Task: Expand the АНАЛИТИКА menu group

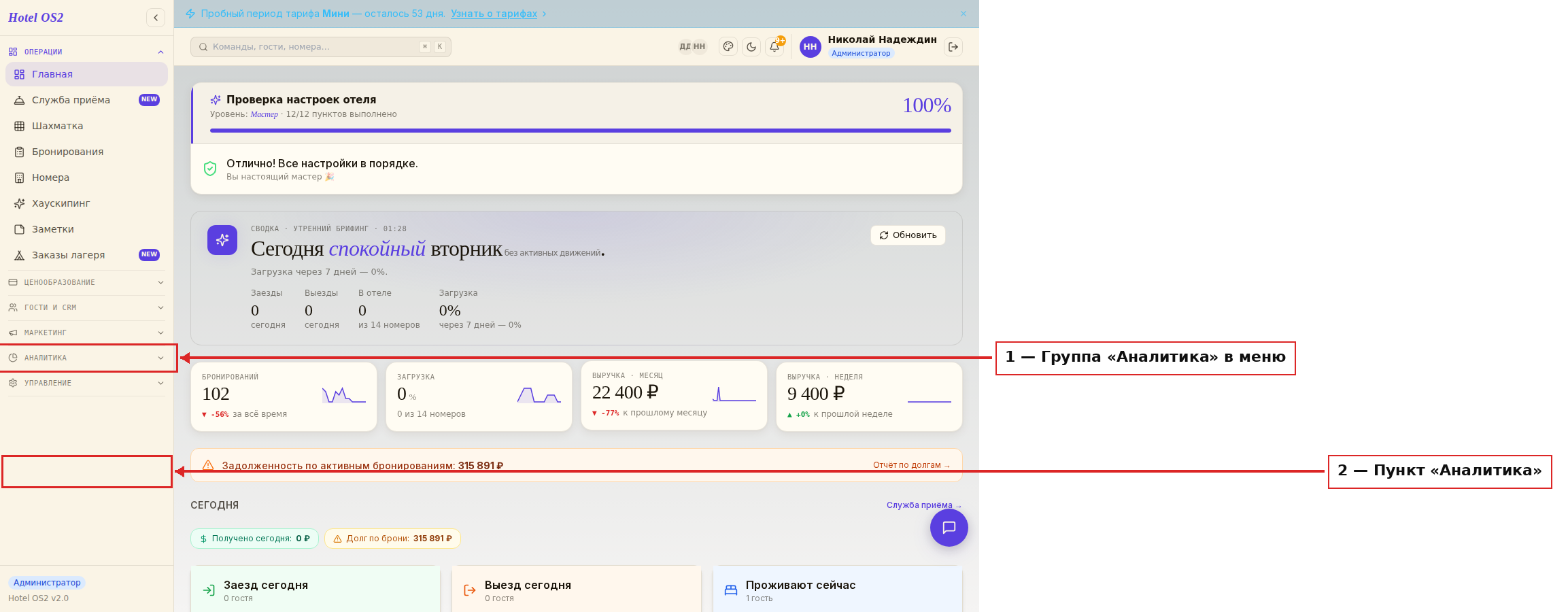Action: pyautogui.click(x=86, y=358)
